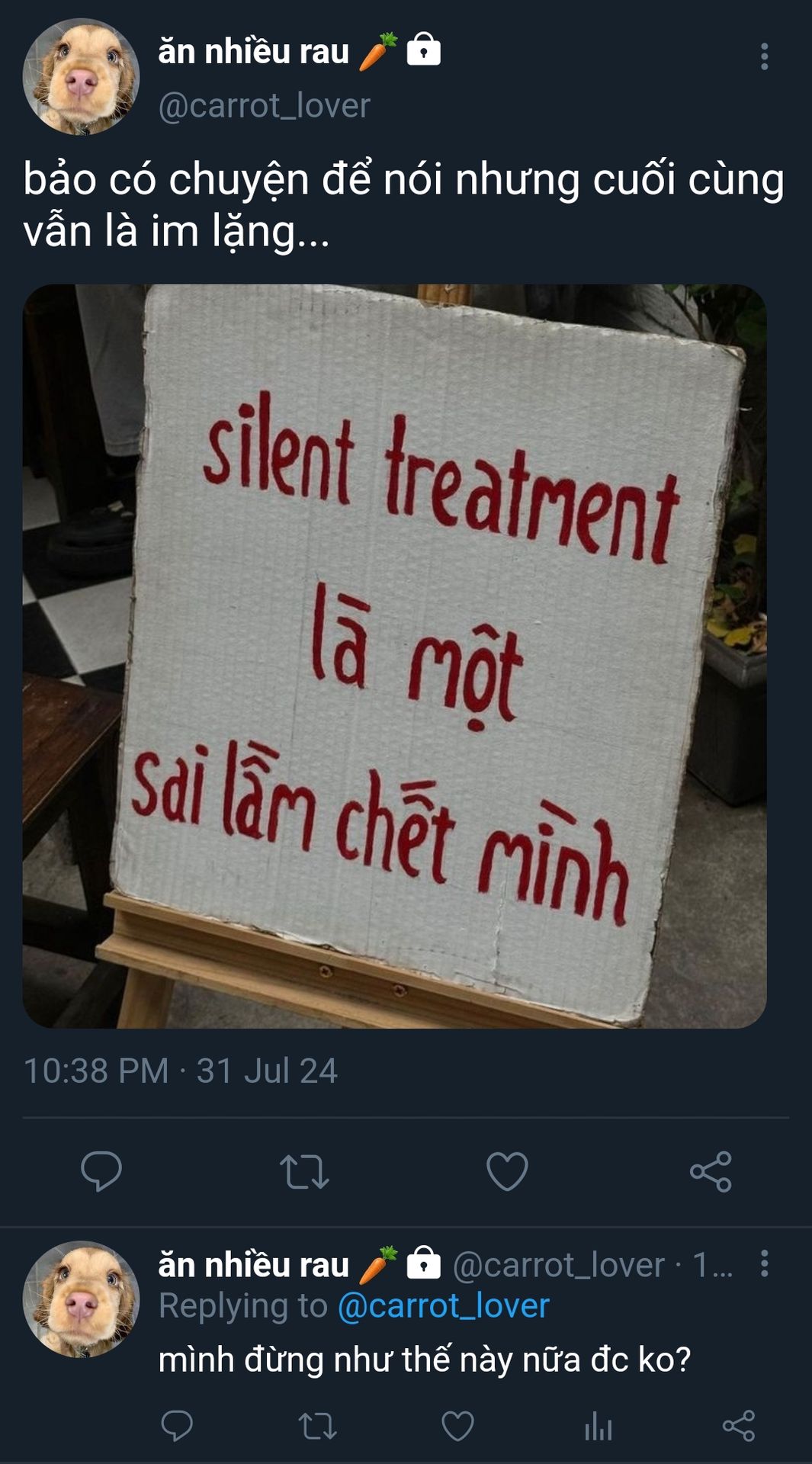Tap the reply author's puppy avatar
This screenshot has height=1464, width=812.
point(81,1299)
